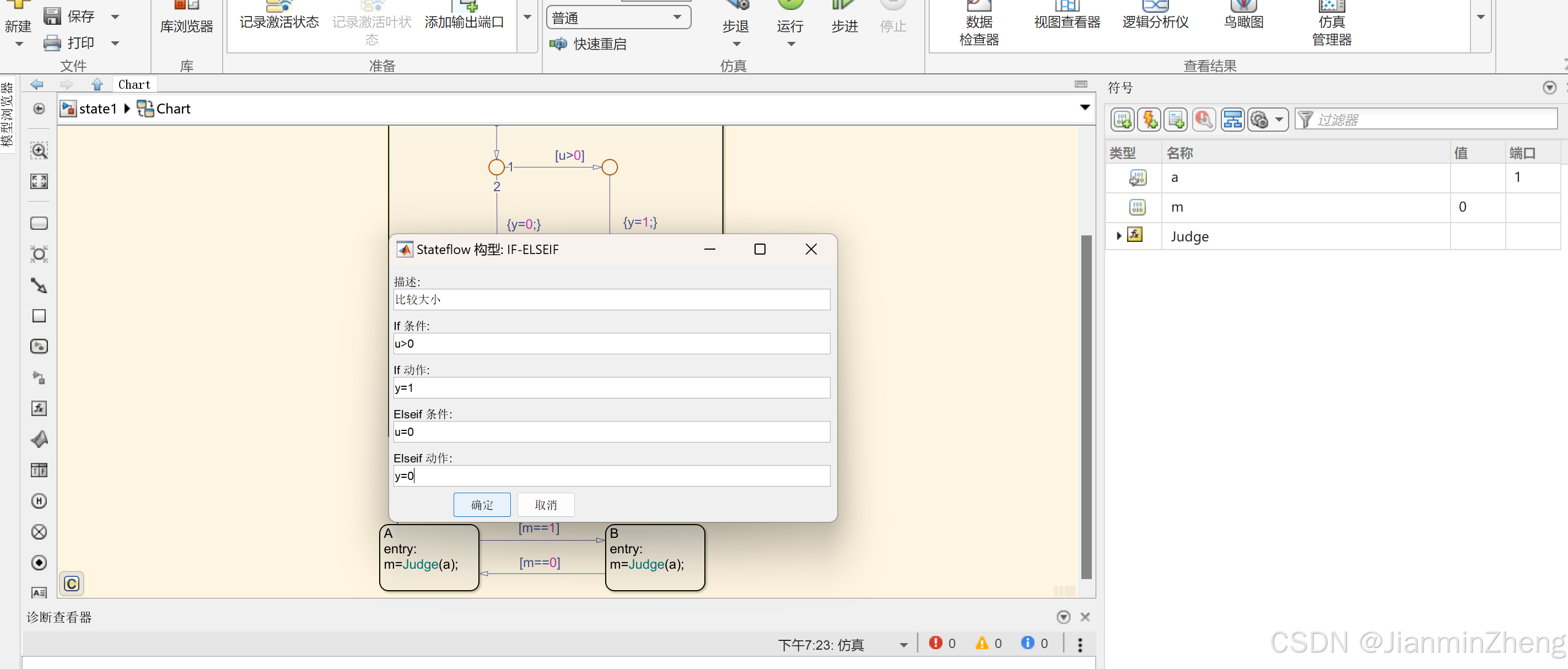Screen dimensions: 1568x669
Task: Click Fit to View palette icon
Action: tap(39, 181)
